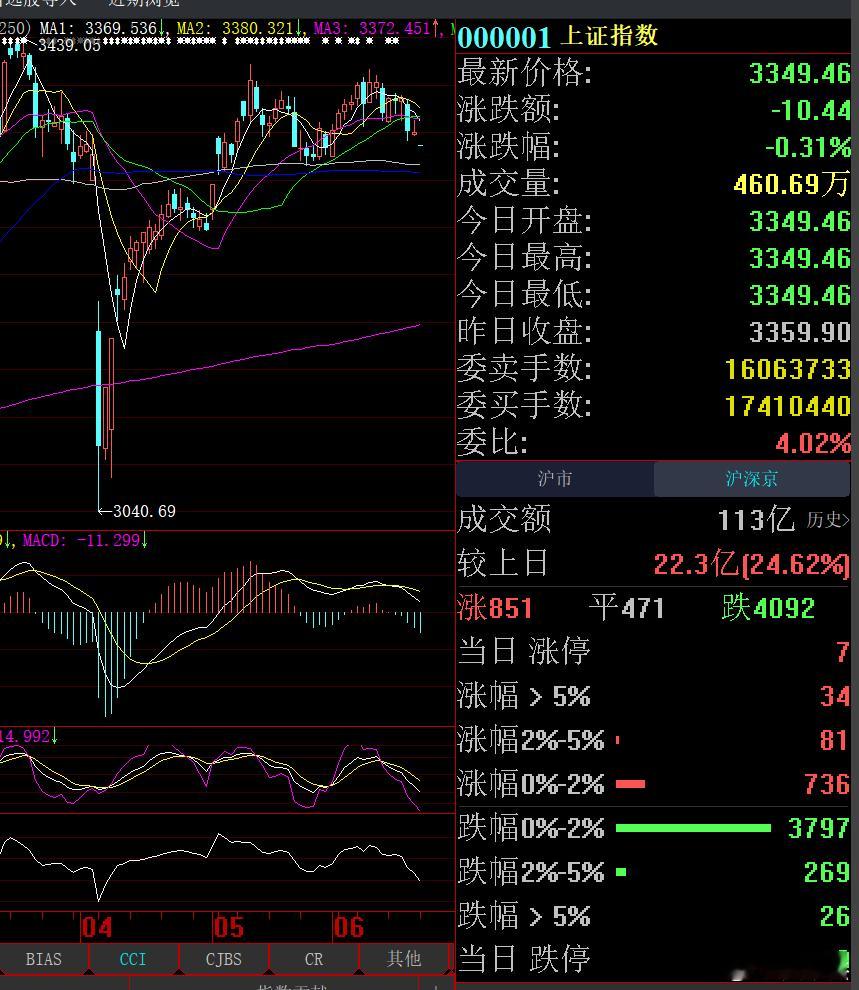Click the 成交额 value 113亿

pos(756,520)
